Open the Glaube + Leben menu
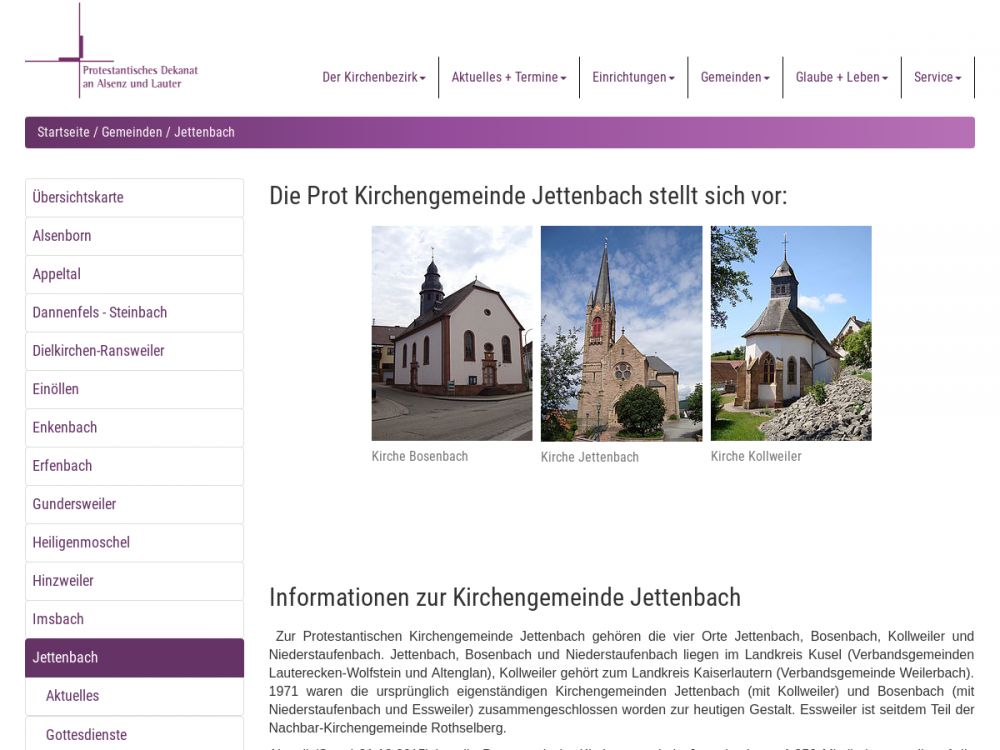This screenshot has height=750, width=1000. 841,77
